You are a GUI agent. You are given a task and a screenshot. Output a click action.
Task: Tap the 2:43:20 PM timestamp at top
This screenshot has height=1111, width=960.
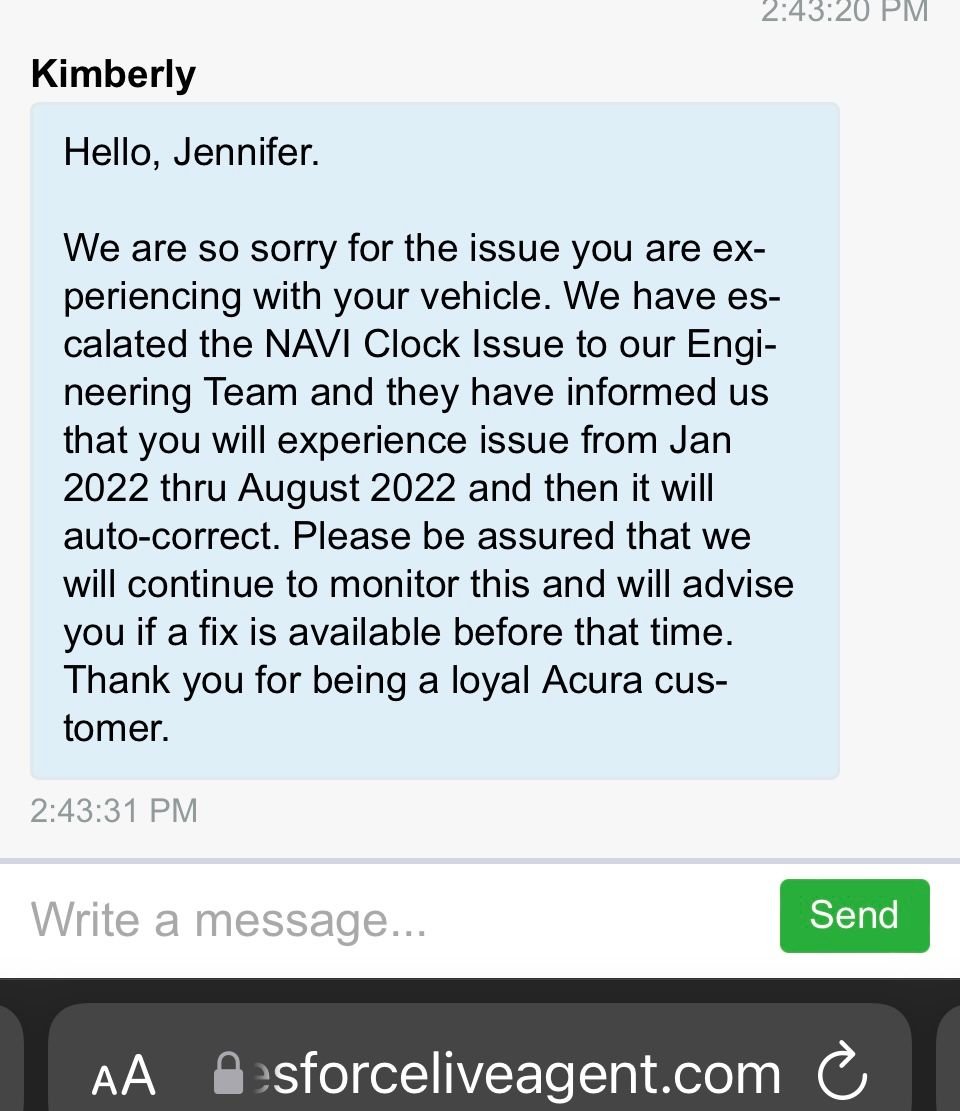pyautogui.click(x=844, y=11)
